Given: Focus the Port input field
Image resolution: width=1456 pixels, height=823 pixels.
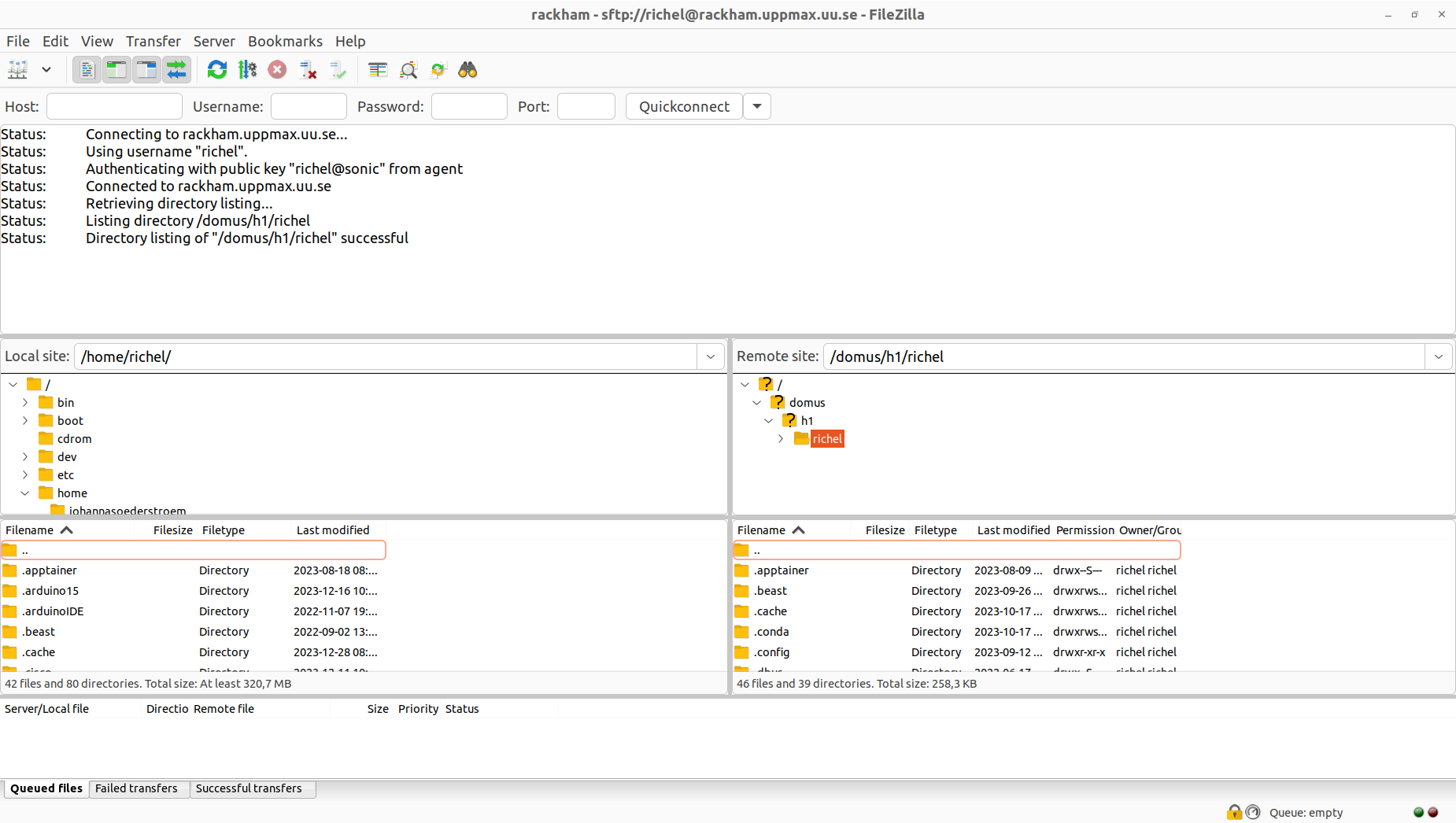Looking at the screenshot, I should [586, 106].
